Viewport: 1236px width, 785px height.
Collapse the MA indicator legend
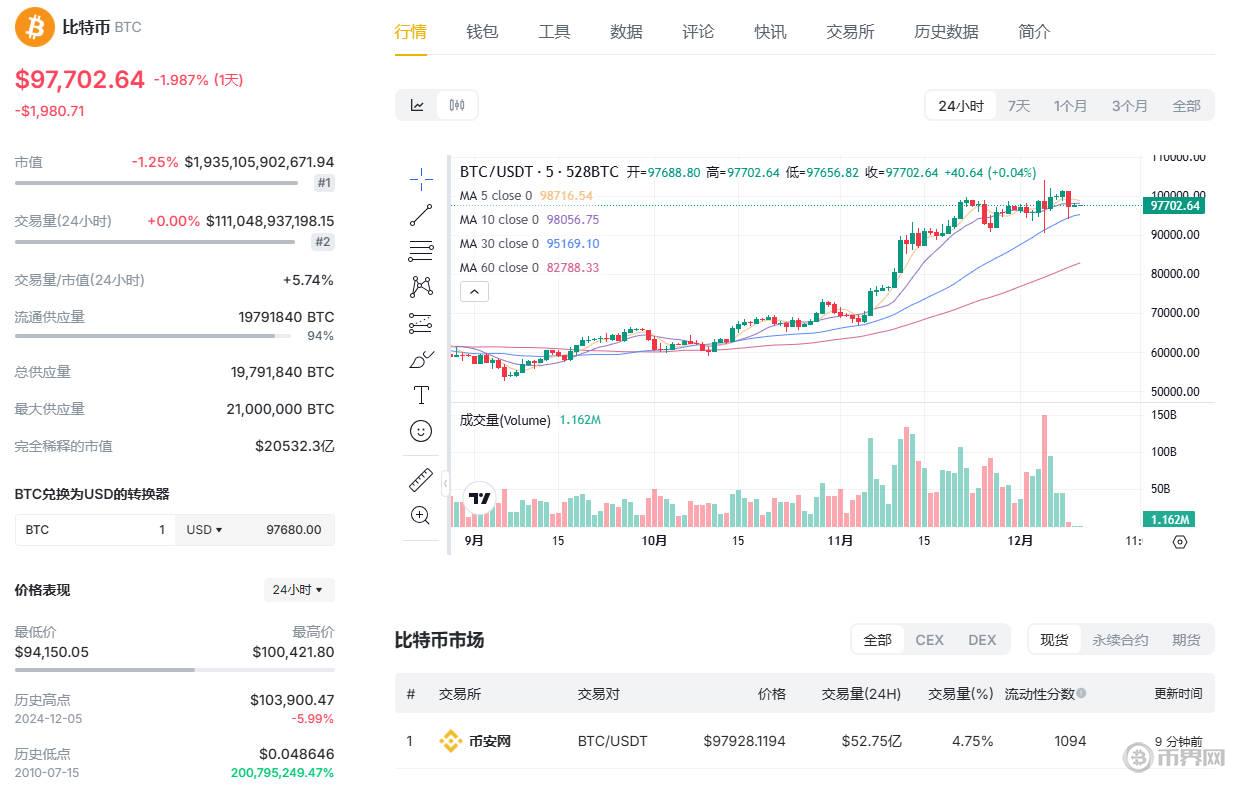(475, 292)
